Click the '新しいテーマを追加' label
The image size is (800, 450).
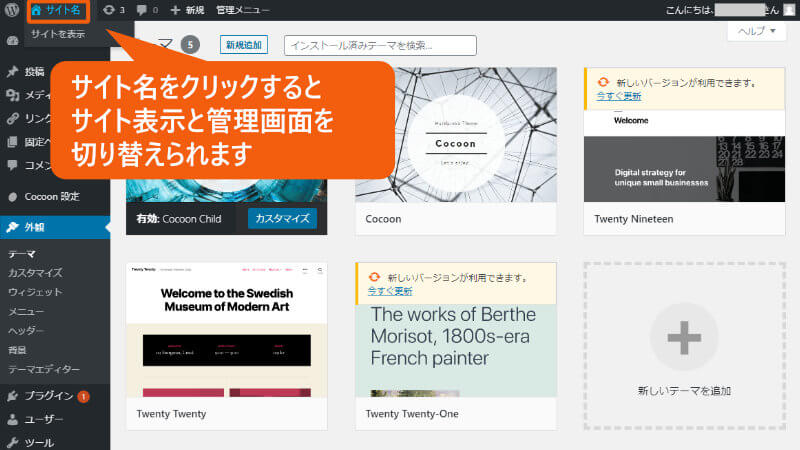(684, 391)
